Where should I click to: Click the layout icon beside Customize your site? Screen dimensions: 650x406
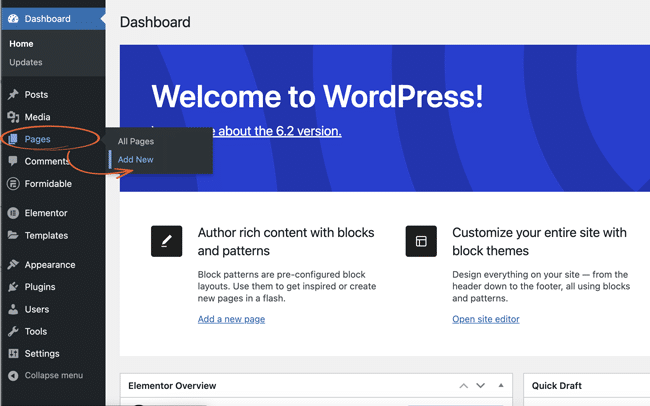point(421,241)
